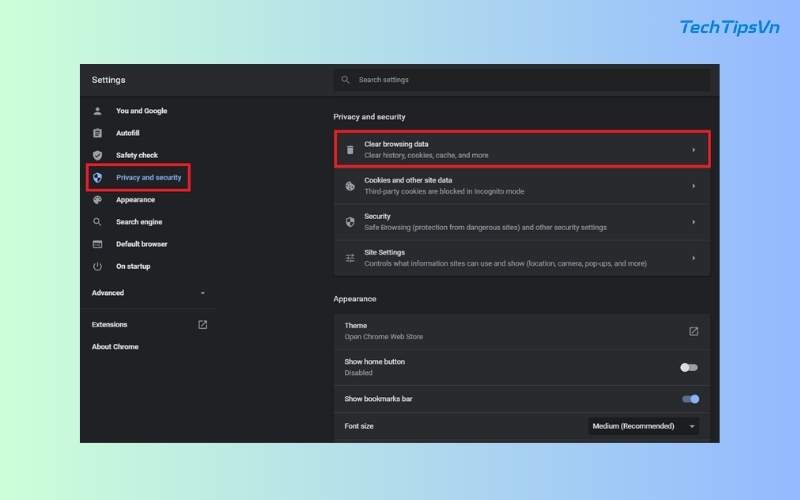This screenshot has height=500, width=800.
Task: Click the Safety check shield icon
Action: 97,155
